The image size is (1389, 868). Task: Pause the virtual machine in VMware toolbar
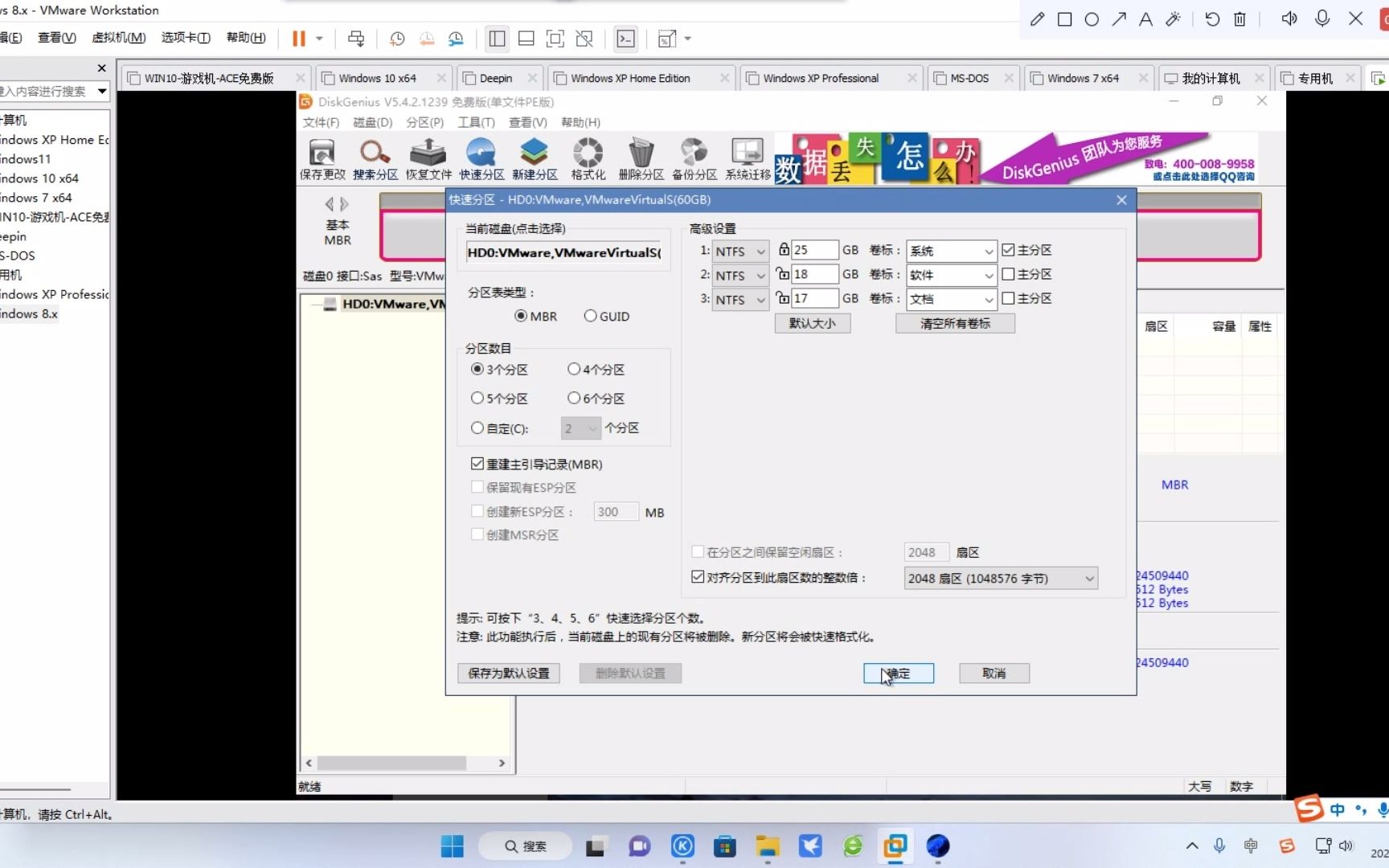coord(298,39)
